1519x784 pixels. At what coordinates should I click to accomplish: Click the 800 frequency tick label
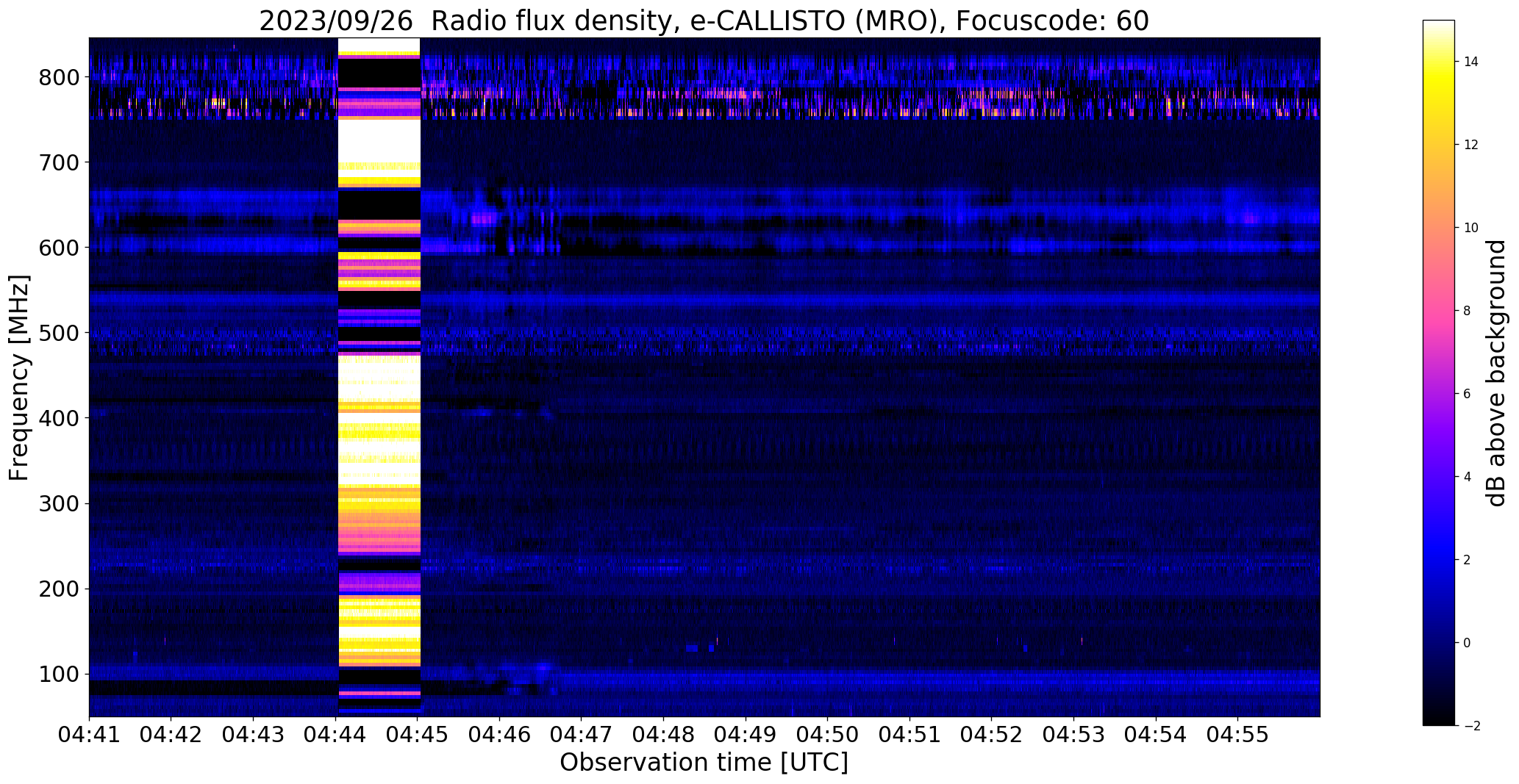[59, 77]
